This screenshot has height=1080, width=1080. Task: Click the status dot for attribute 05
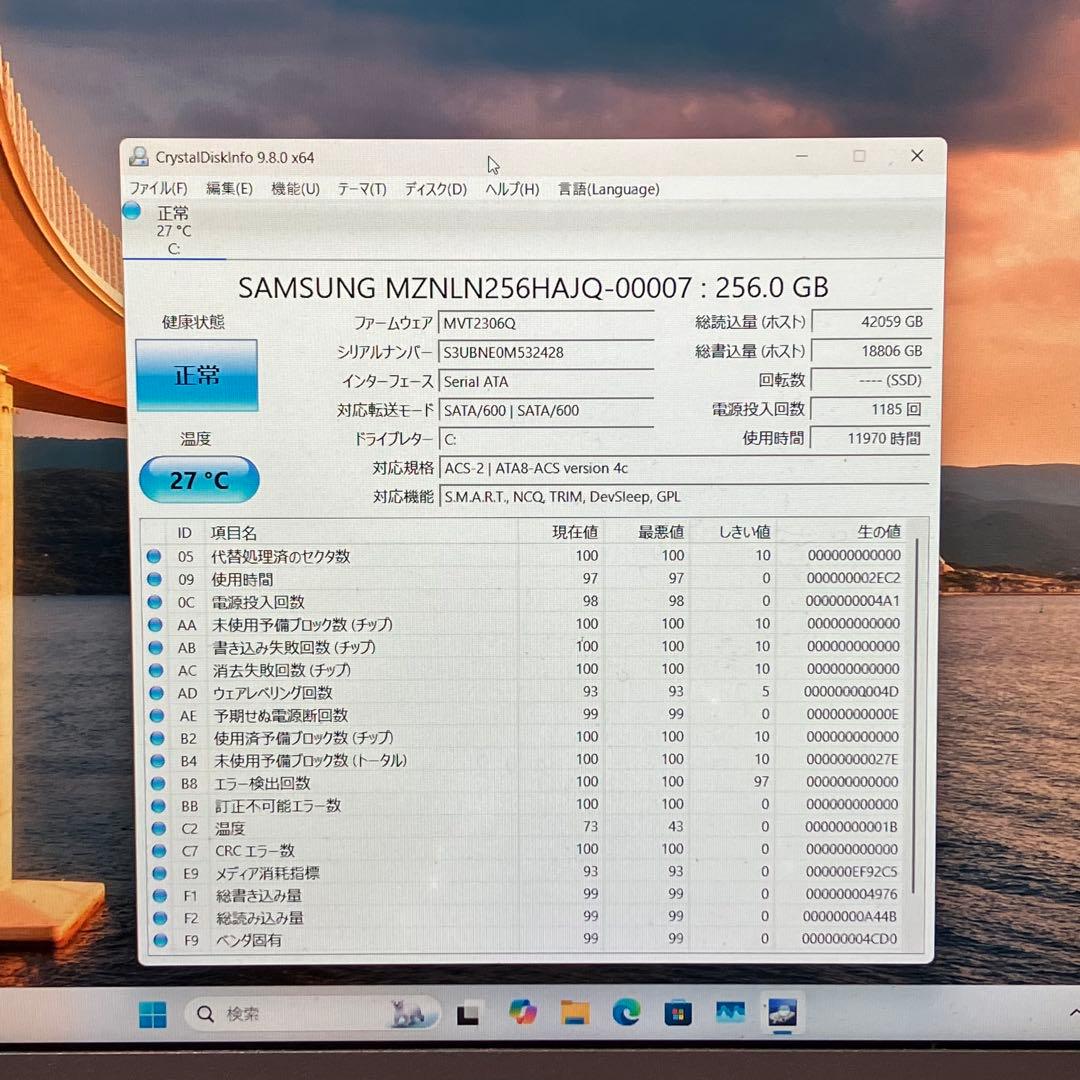click(154, 556)
